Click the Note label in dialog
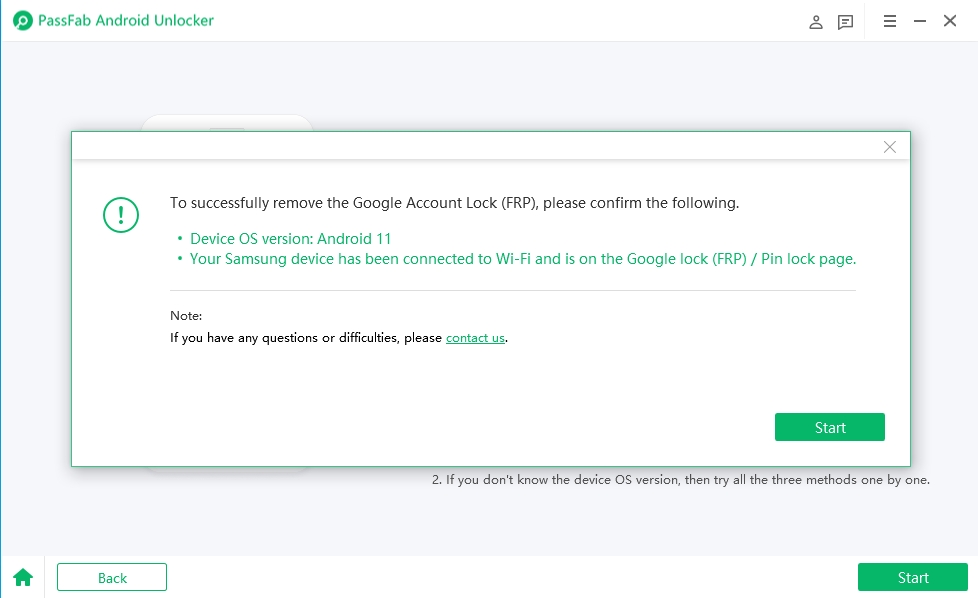This screenshot has width=978, height=598. (x=186, y=316)
